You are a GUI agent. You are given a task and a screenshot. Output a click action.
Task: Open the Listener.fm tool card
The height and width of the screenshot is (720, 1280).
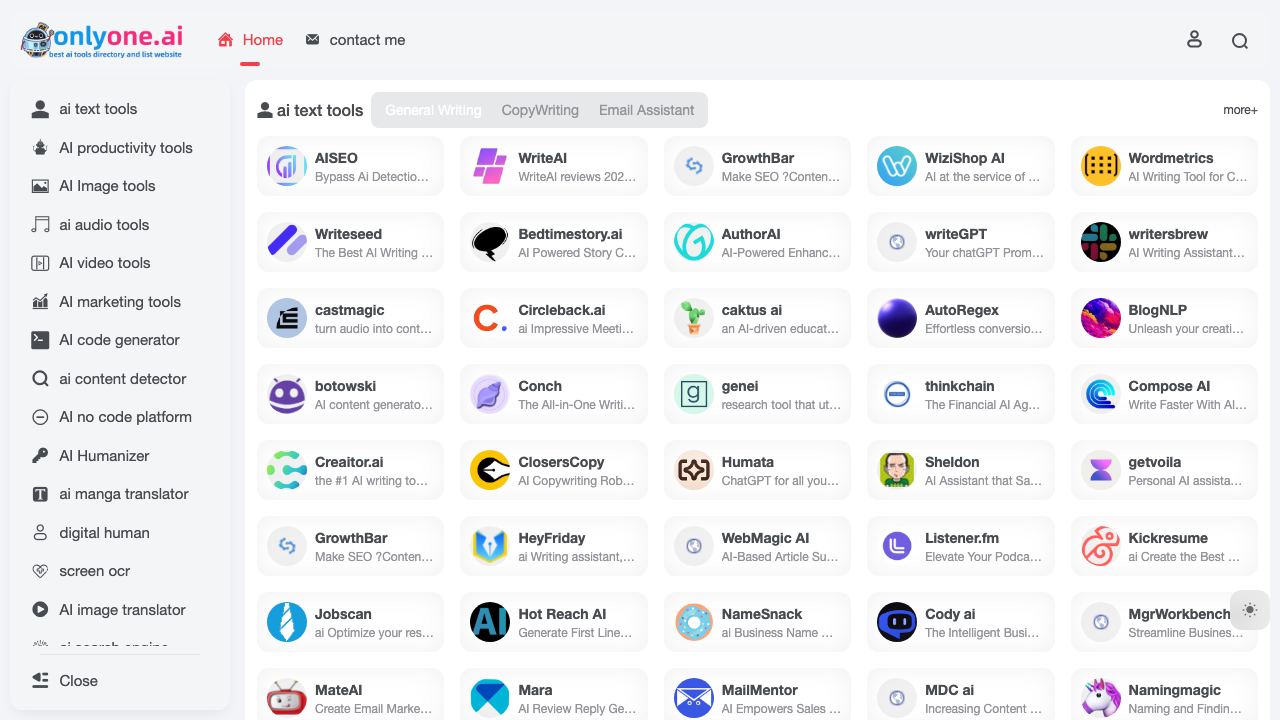(961, 546)
